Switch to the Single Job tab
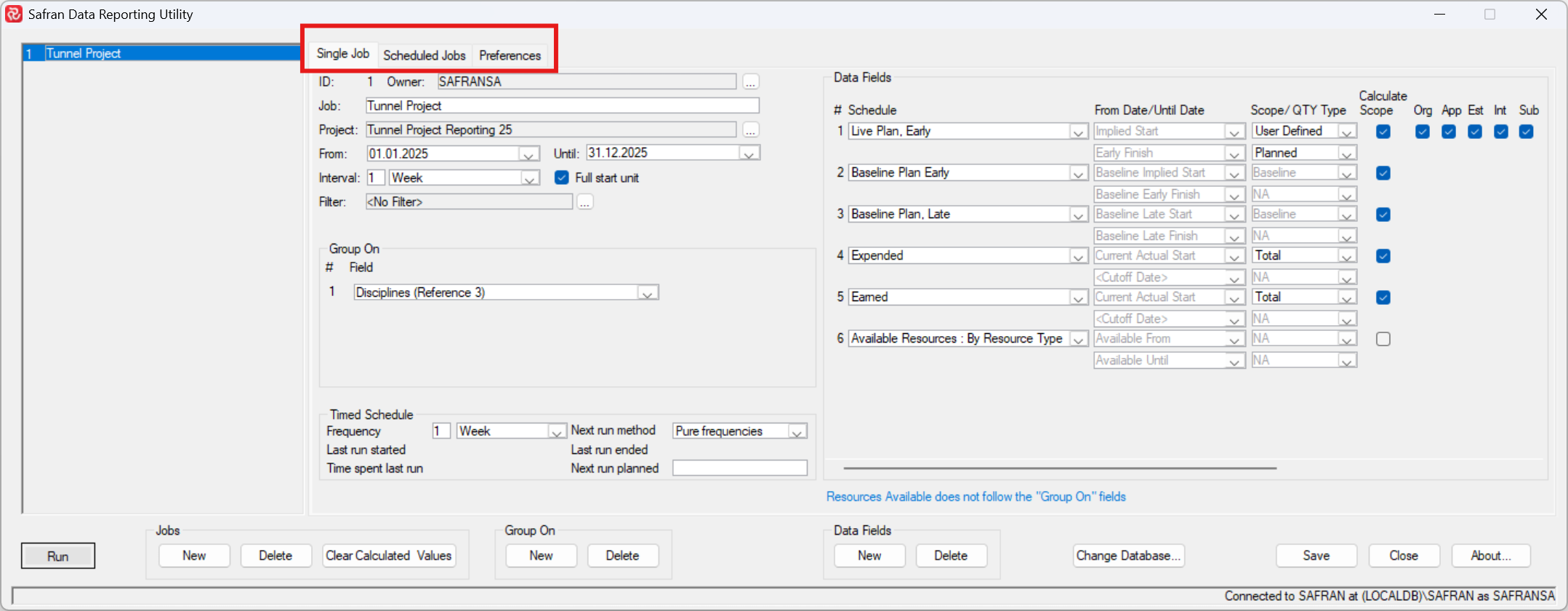The image size is (1568, 611). [x=343, y=54]
